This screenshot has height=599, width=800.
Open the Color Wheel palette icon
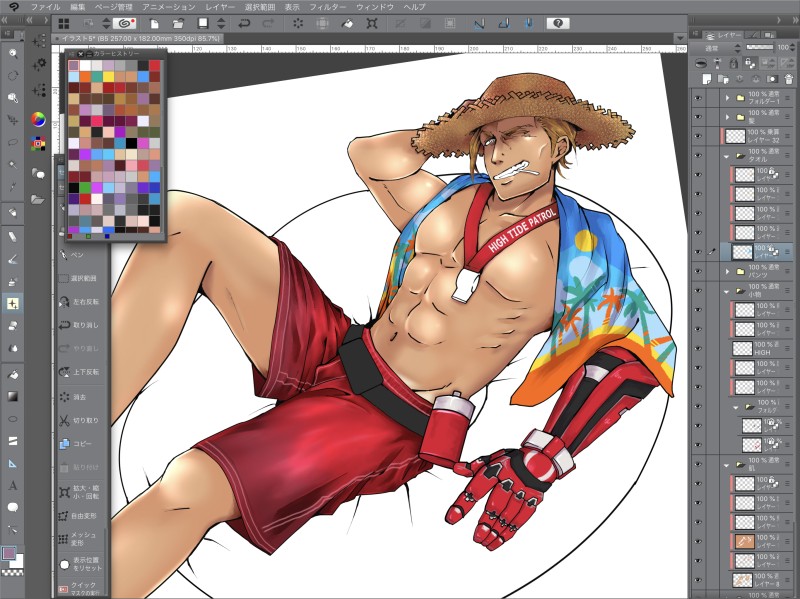38,119
